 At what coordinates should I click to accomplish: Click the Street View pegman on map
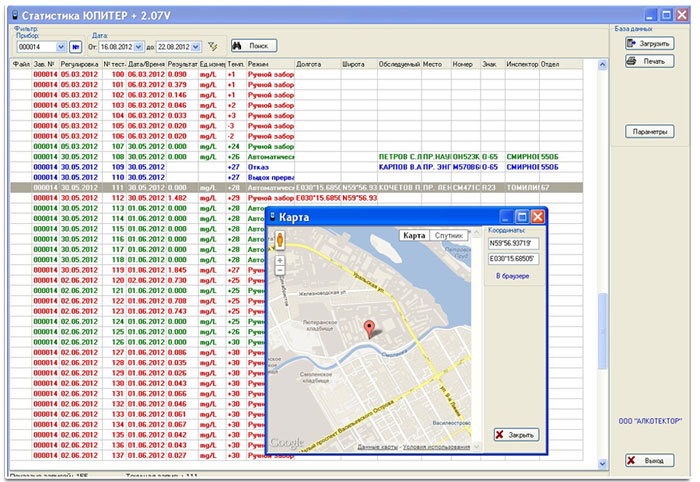(280, 241)
